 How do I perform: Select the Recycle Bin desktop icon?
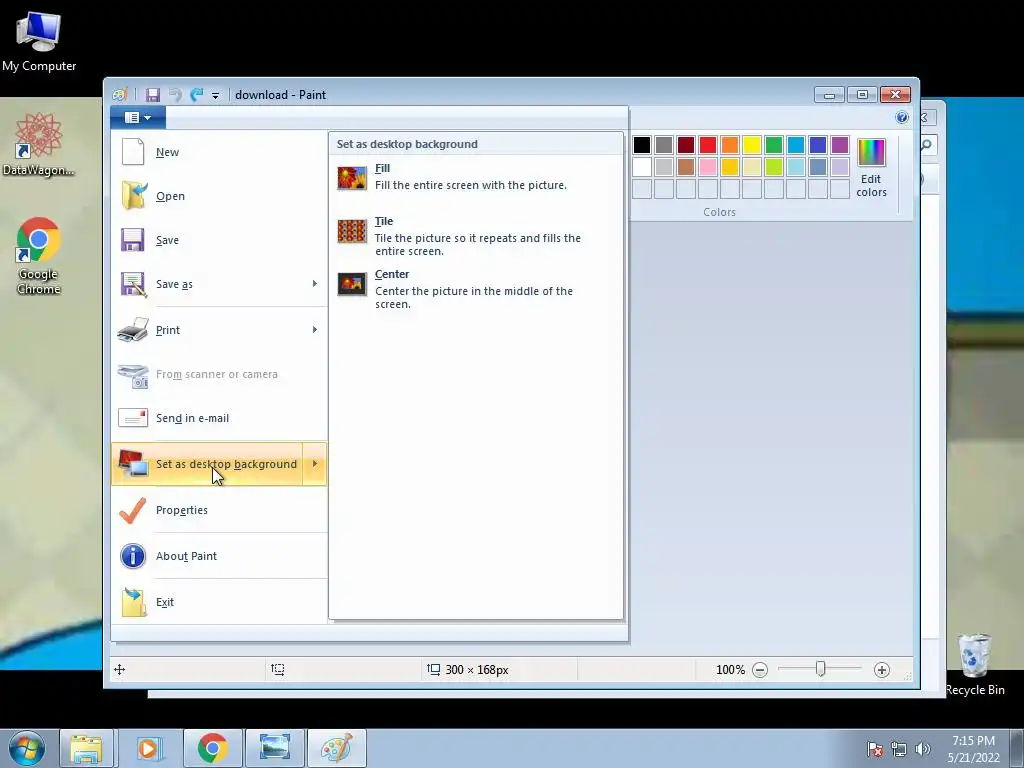pyautogui.click(x=974, y=665)
